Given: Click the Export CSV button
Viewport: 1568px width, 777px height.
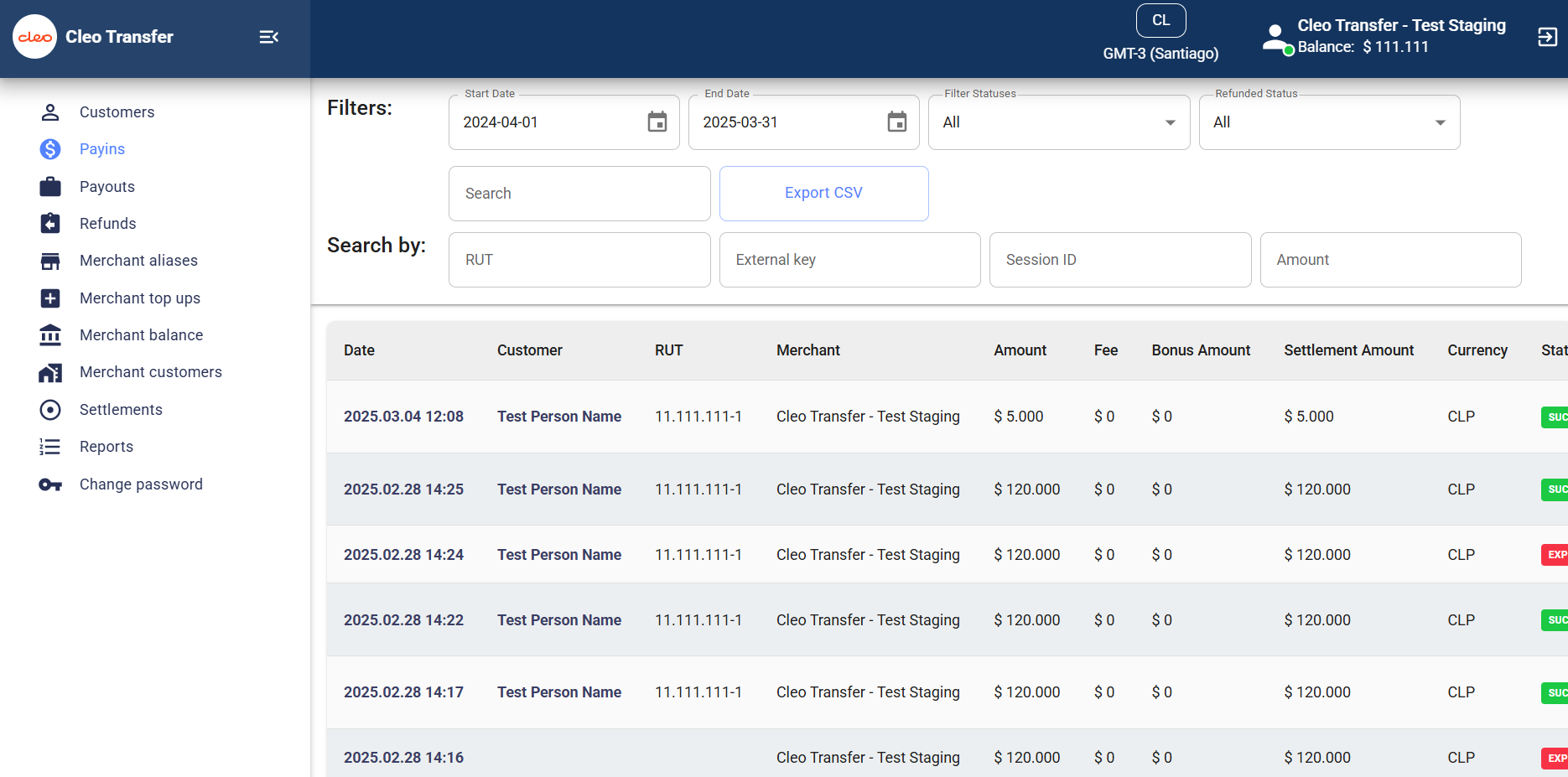Looking at the screenshot, I should (x=823, y=194).
